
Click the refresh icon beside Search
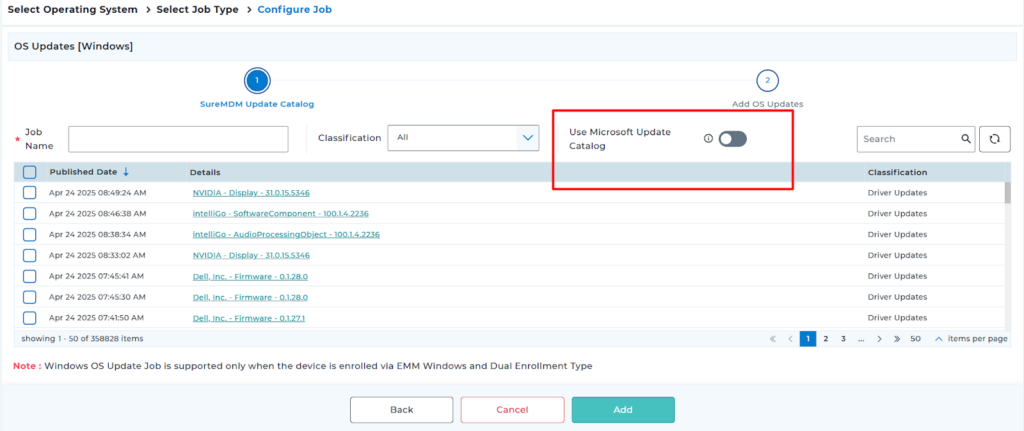[994, 139]
